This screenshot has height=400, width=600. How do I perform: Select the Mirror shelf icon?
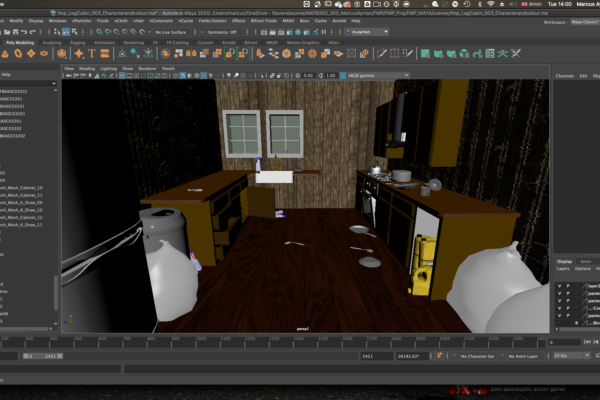click(191, 54)
